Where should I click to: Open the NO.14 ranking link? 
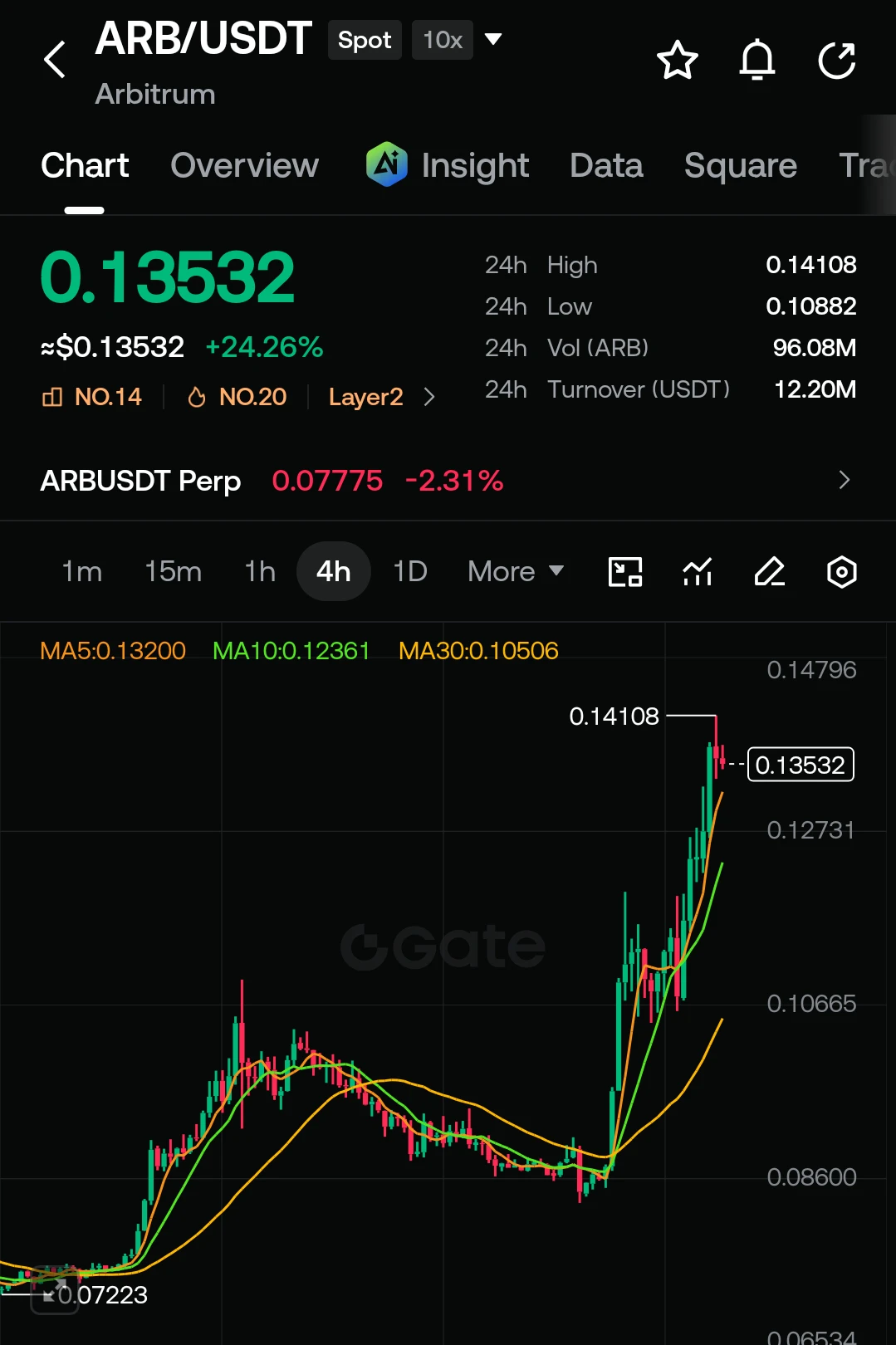[91, 397]
